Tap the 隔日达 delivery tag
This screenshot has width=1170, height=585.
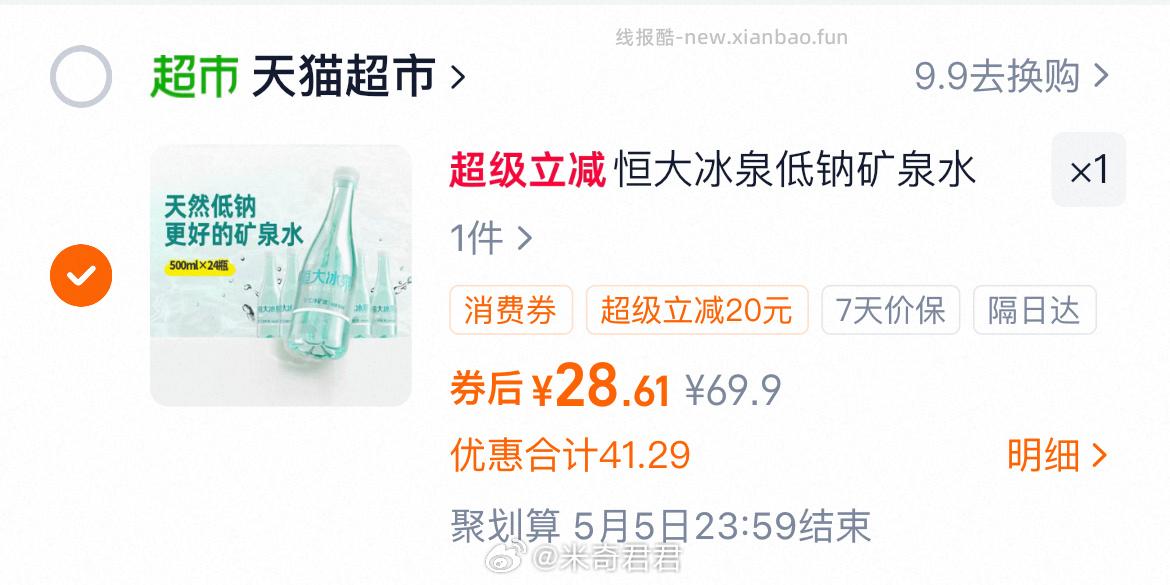pos(1035,310)
